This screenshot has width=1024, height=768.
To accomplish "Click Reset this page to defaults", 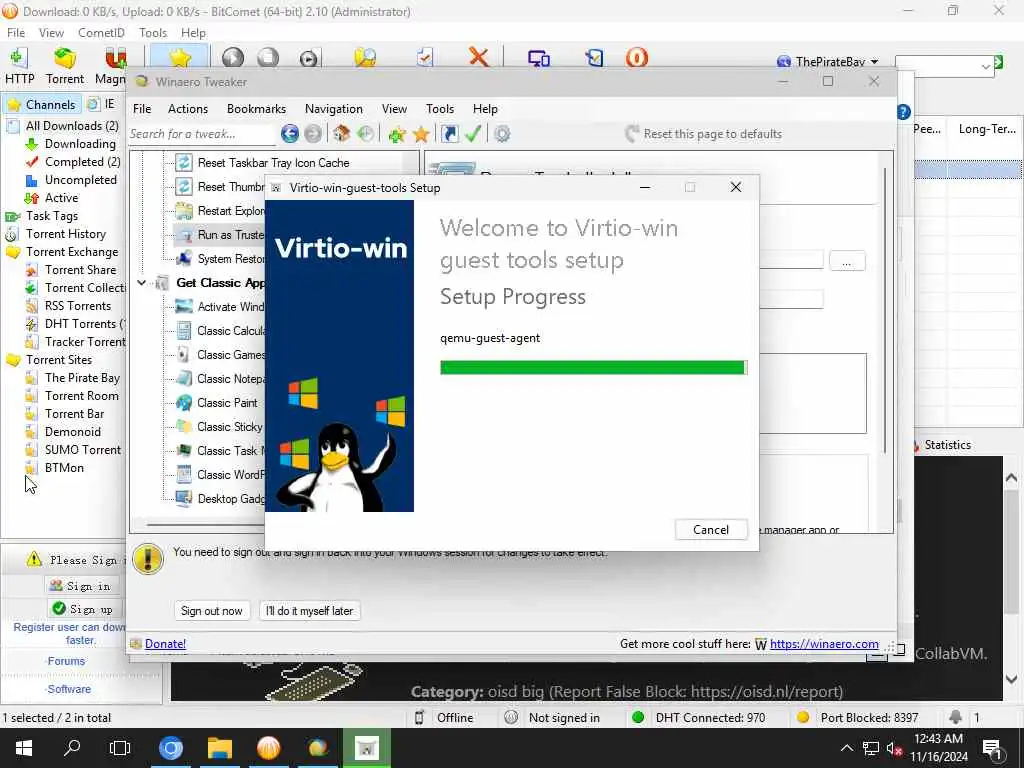I will 703,134.
